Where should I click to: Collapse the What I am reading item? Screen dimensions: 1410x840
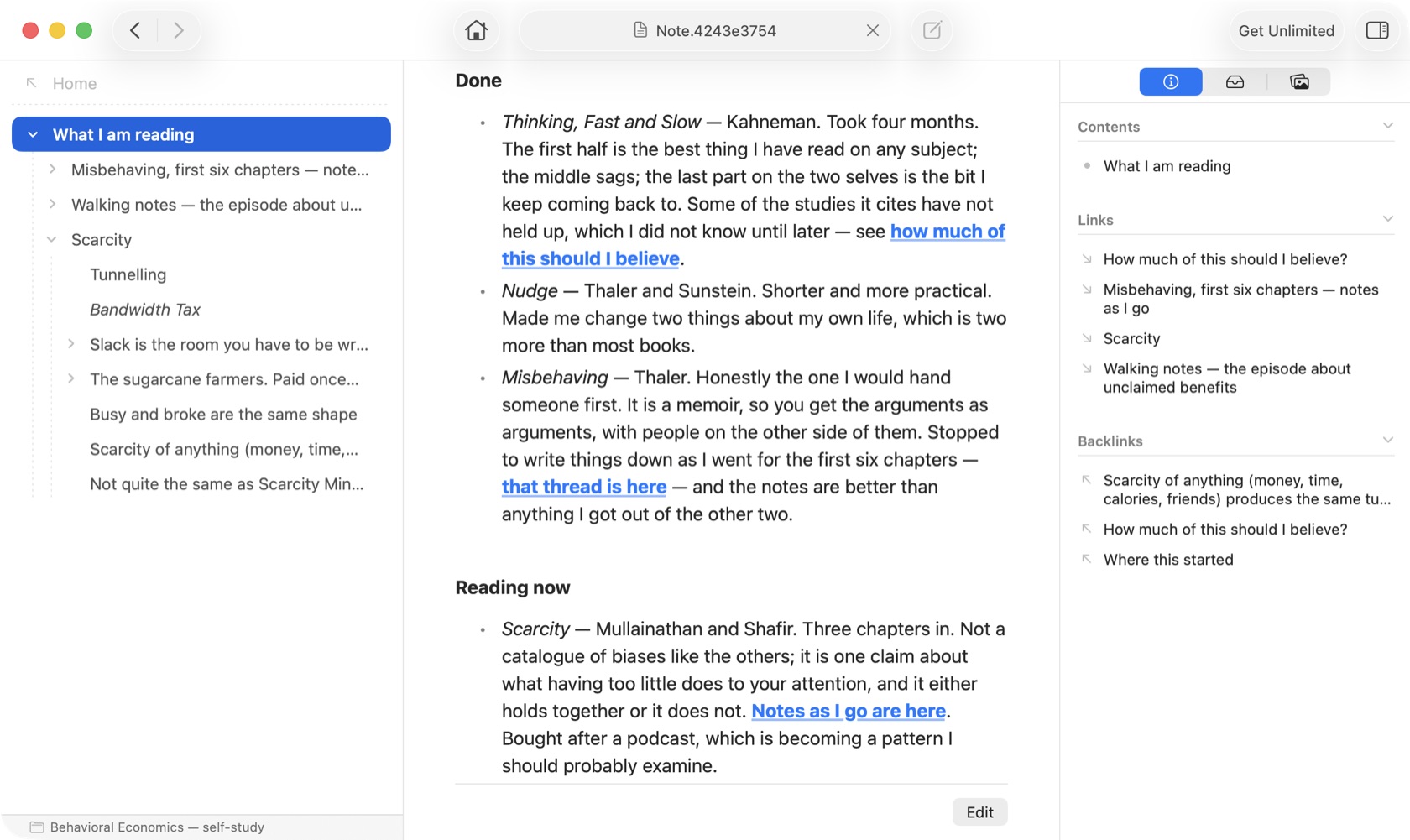(33, 134)
